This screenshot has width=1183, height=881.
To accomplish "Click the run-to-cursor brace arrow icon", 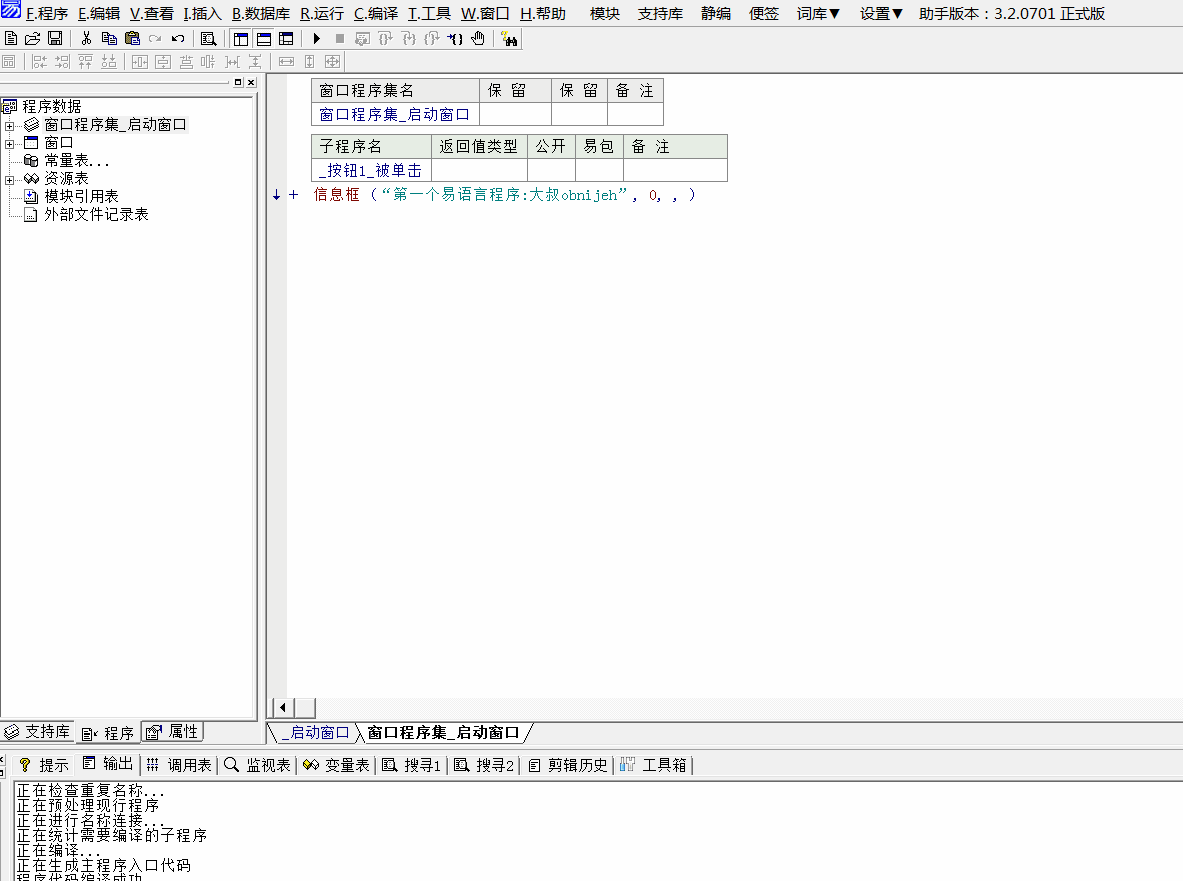I will click(455, 38).
